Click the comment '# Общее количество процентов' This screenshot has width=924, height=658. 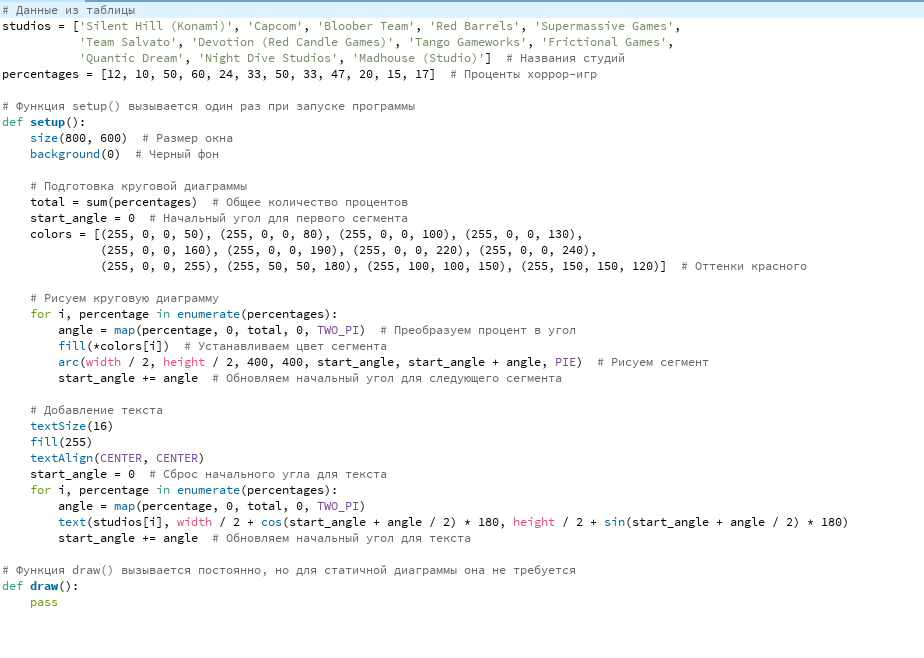click(x=310, y=202)
